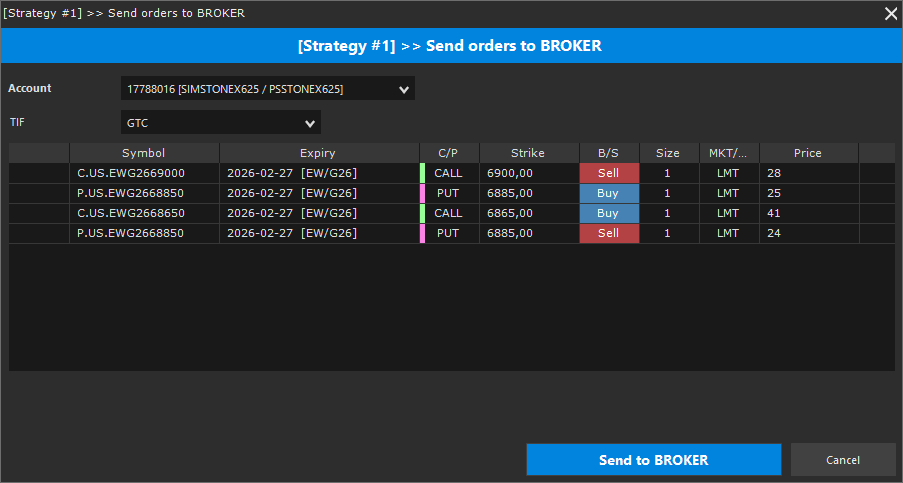Image resolution: width=903 pixels, height=483 pixels.
Task: Click the green CALL color marker in row one
Action: pos(422,173)
